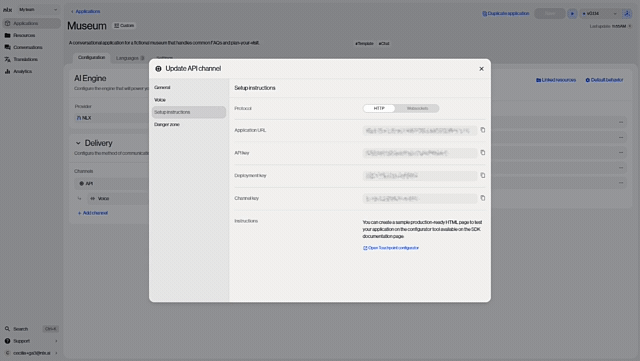Image resolution: width=640 pixels, height=361 pixels.
Task: Select Setup instructions section
Action: click(x=189, y=112)
